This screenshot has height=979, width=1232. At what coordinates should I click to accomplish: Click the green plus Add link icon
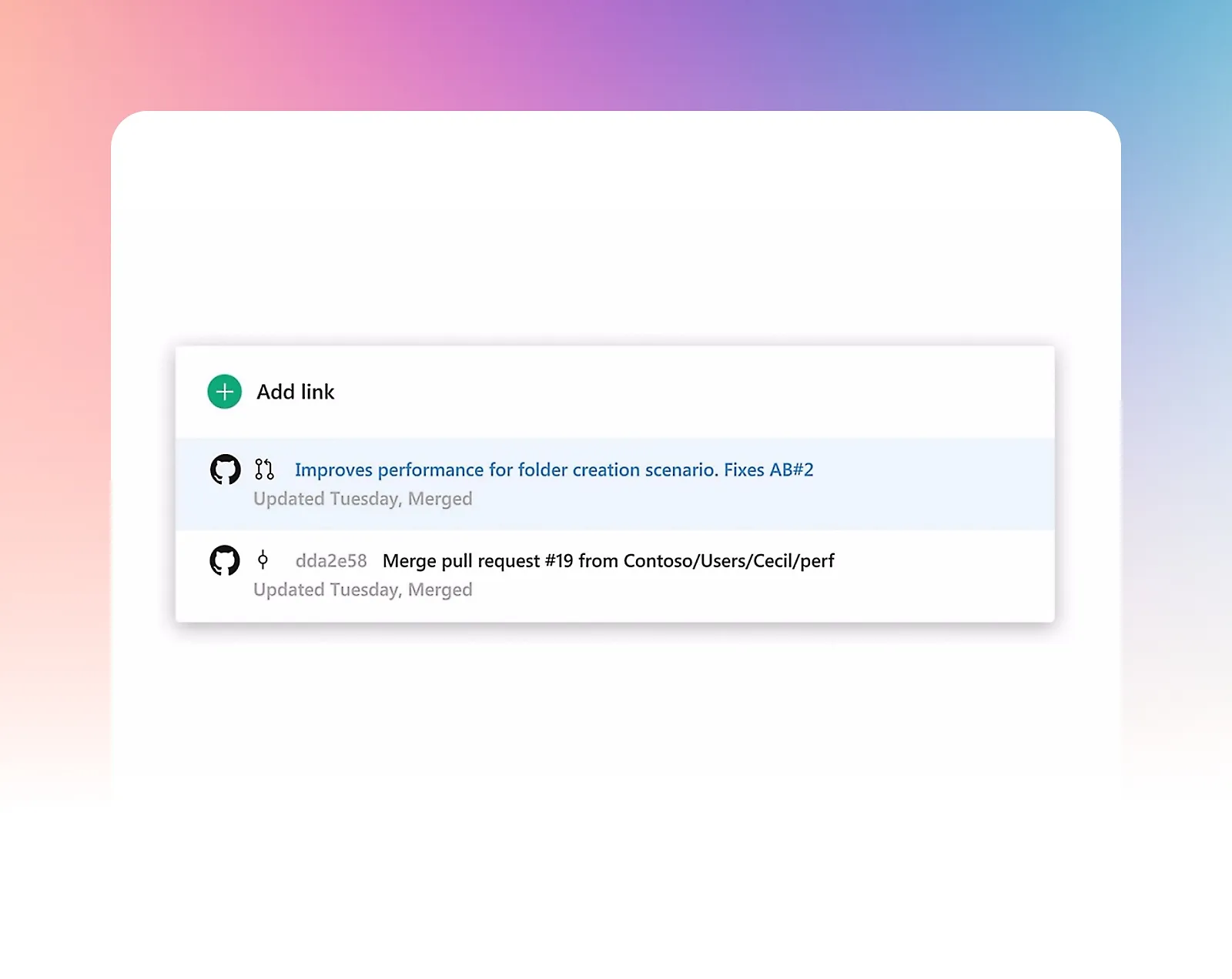tap(224, 392)
